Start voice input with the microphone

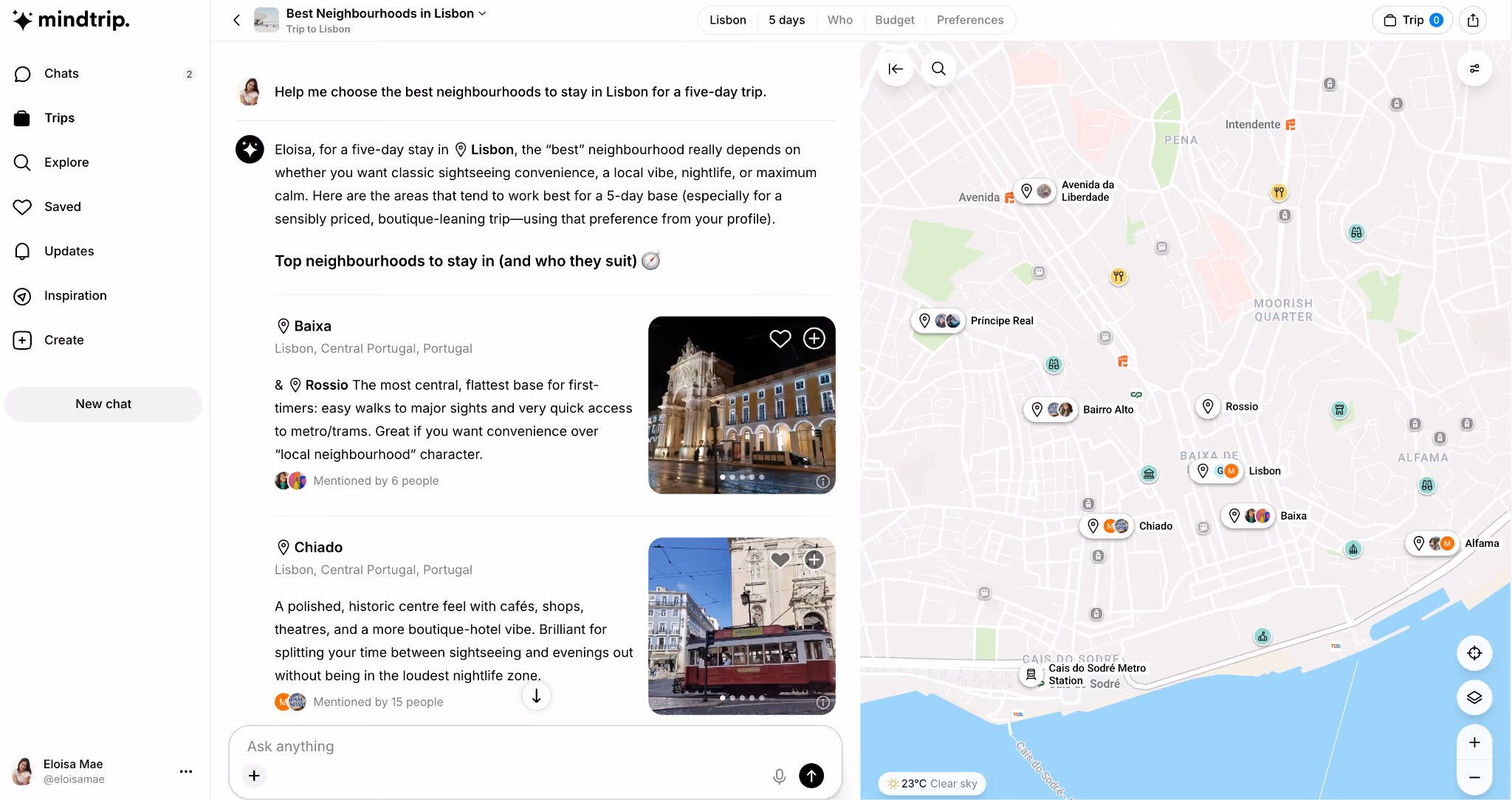[779, 776]
